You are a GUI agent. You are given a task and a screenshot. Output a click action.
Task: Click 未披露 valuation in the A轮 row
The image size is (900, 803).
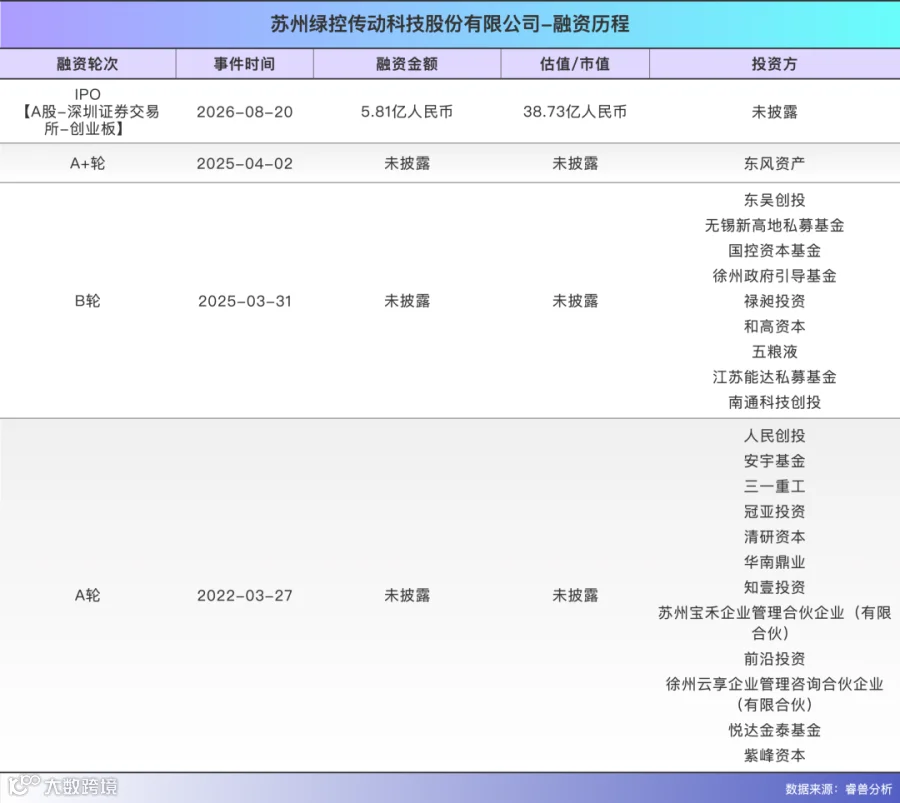(x=575, y=595)
